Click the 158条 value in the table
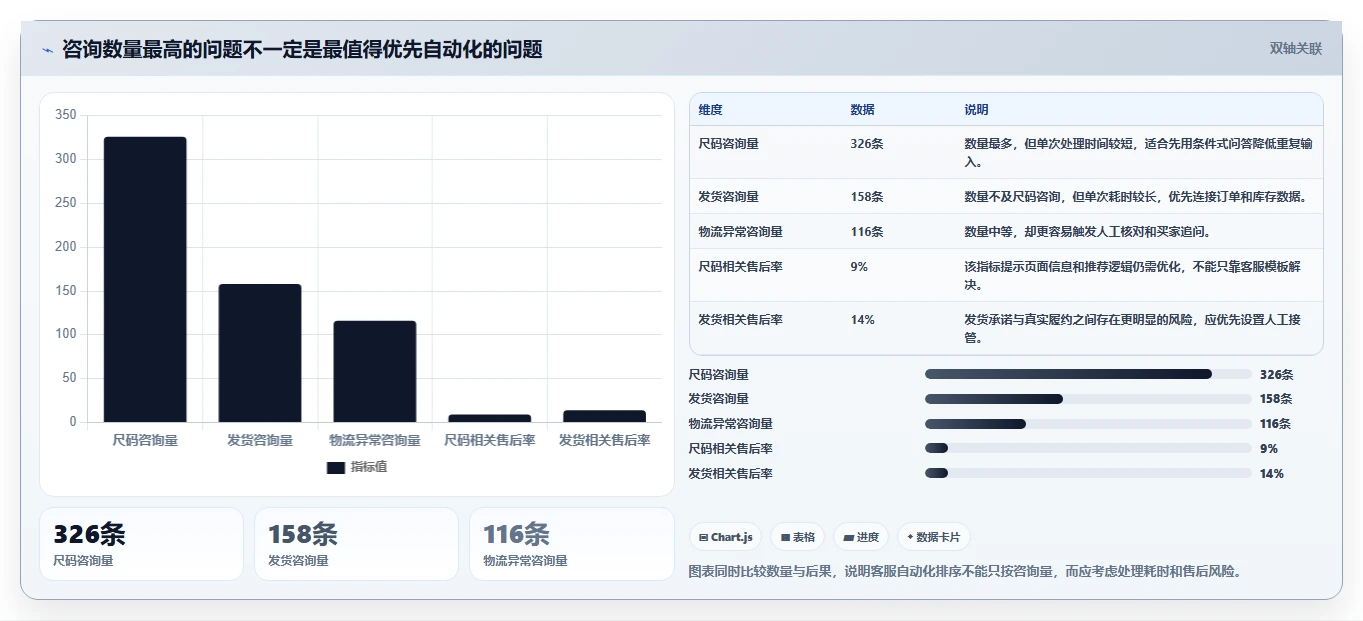The width and height of the screenshot is (1363, 621). coord(867,197)
